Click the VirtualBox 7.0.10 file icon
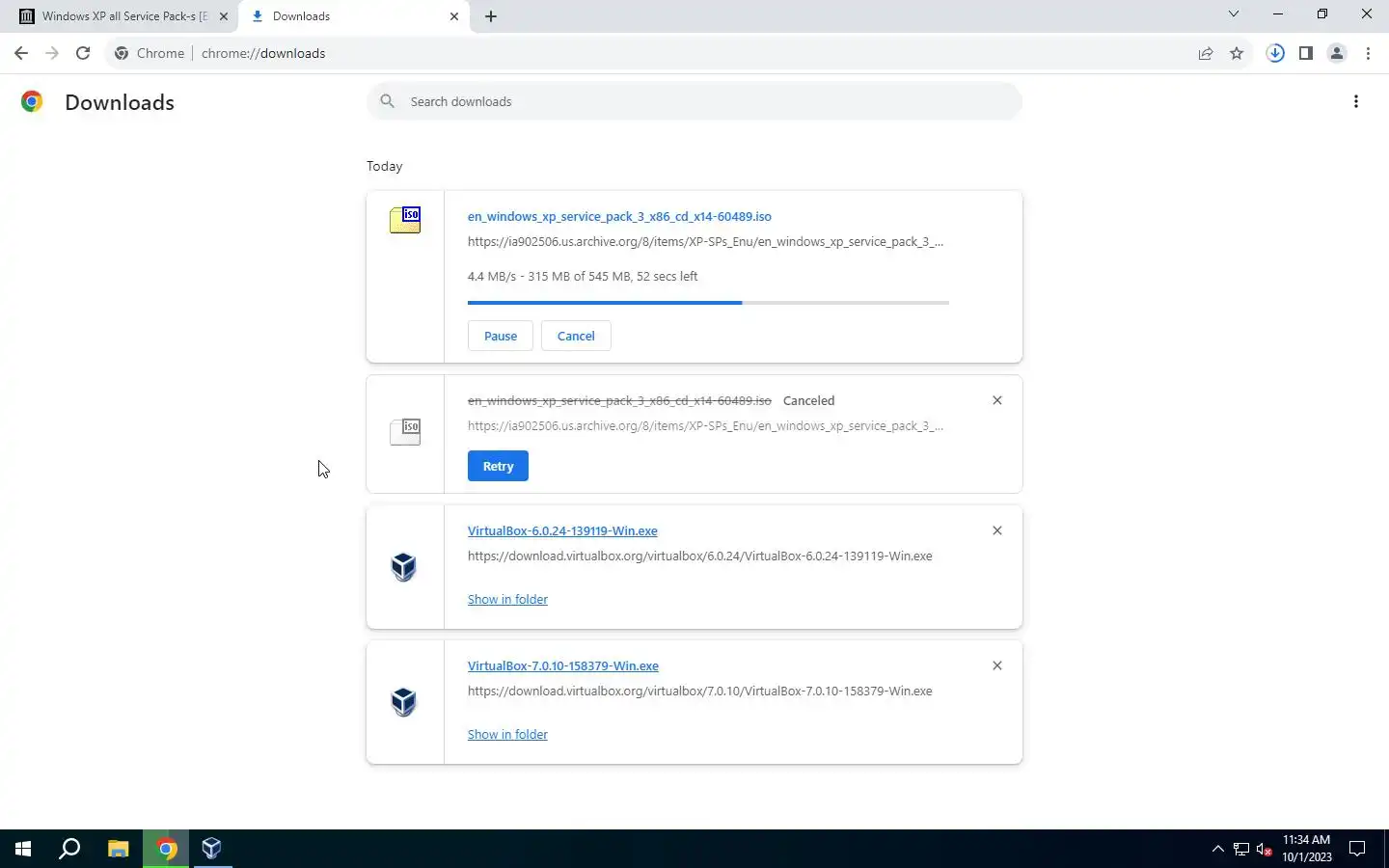Image resolution: width=1389 pixels, height=868 pixels. point(404,701)
